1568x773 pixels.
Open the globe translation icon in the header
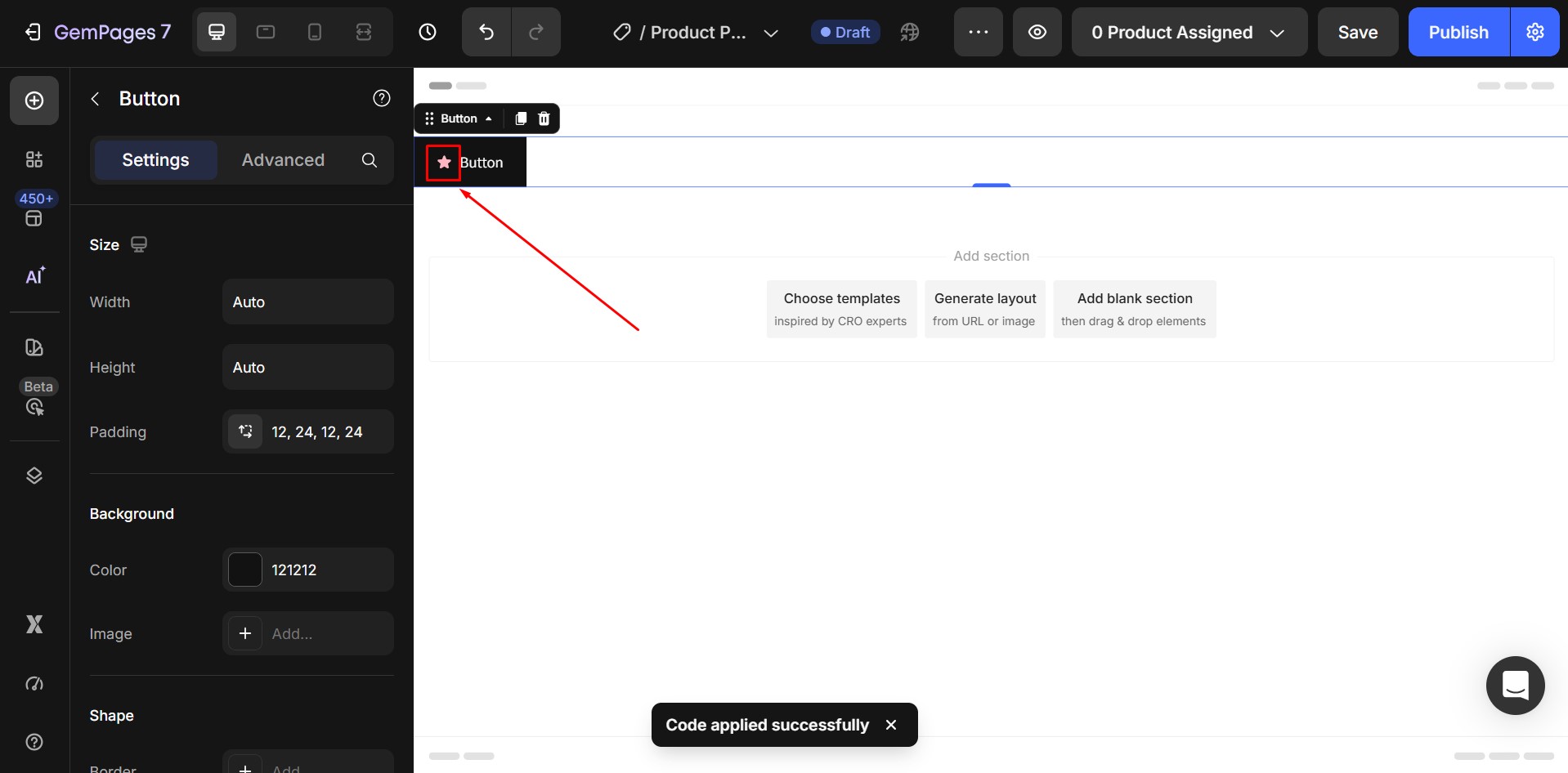909,32
